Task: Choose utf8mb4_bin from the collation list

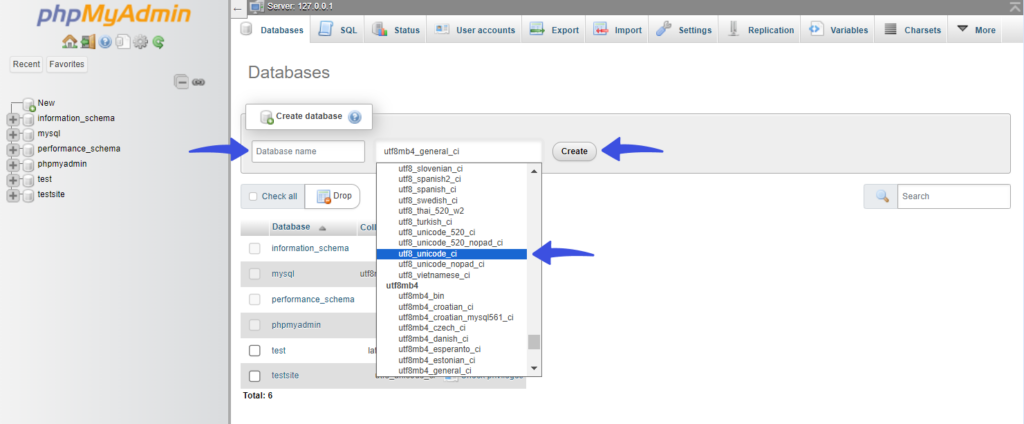Action: click(x=452, y=296)
